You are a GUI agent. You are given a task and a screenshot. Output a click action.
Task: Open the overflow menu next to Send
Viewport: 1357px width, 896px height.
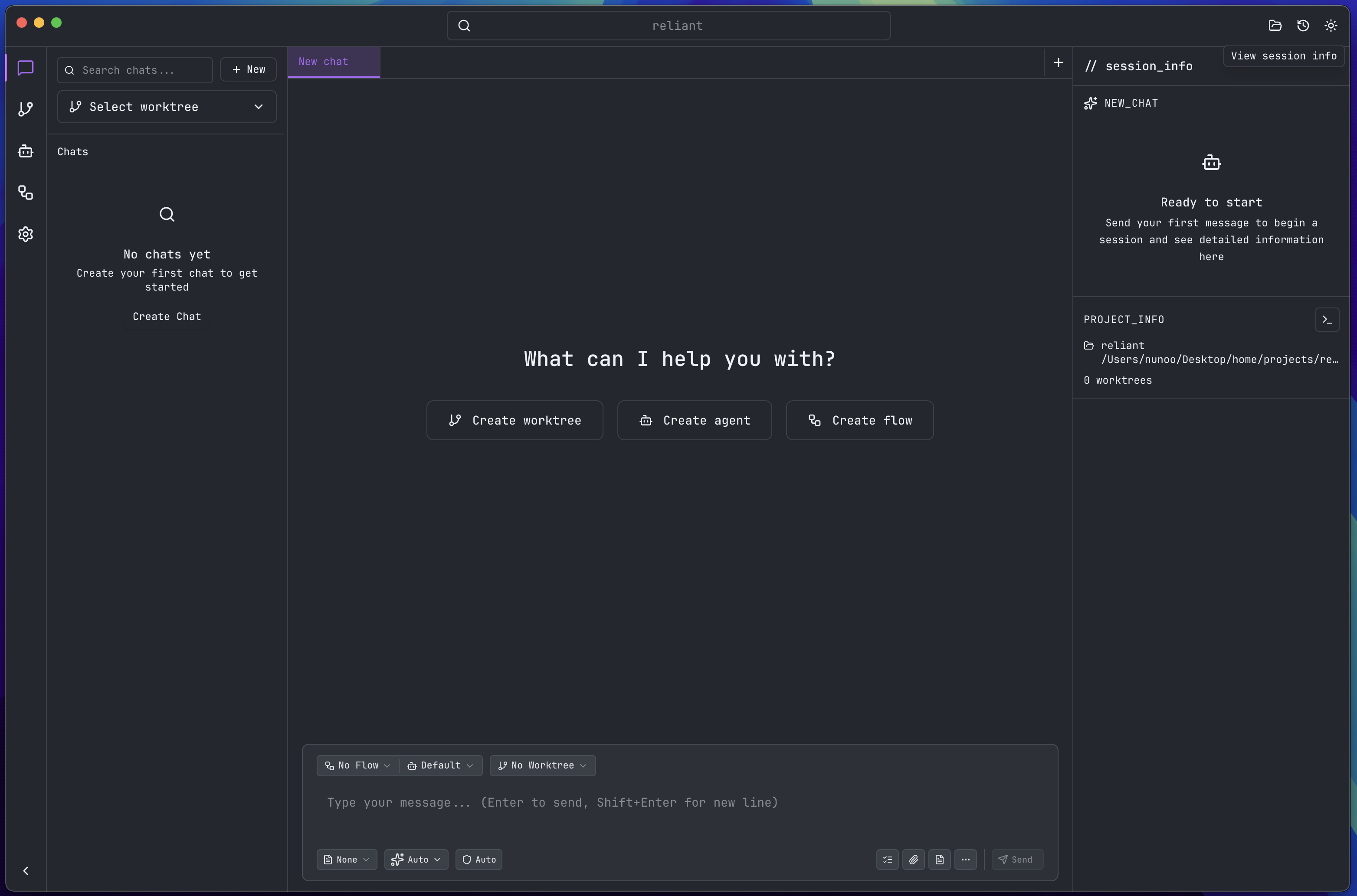click(x=966, y=860)
